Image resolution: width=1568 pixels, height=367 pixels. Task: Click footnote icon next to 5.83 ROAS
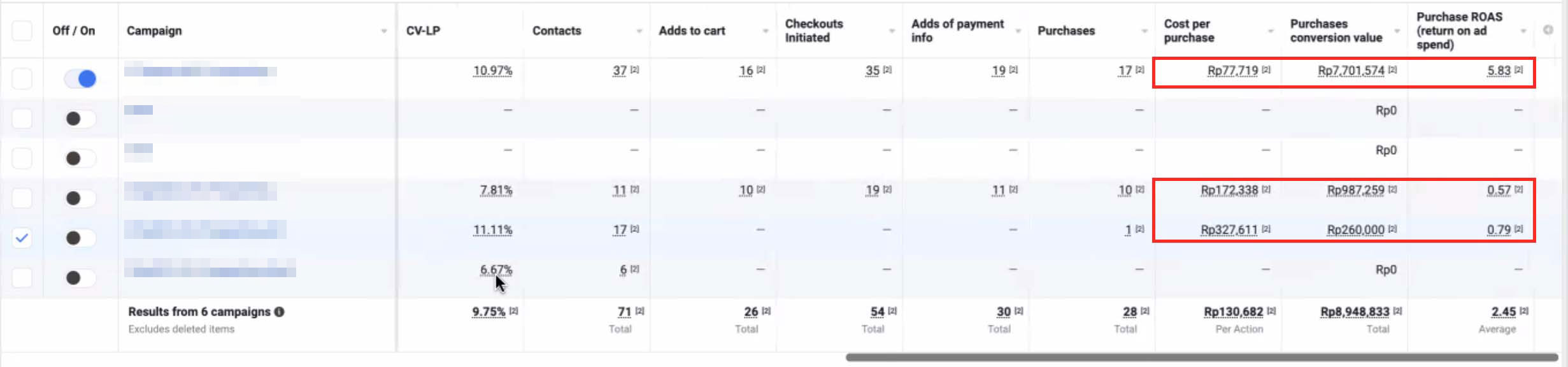pyautogui.click(x=1519, y=70)
